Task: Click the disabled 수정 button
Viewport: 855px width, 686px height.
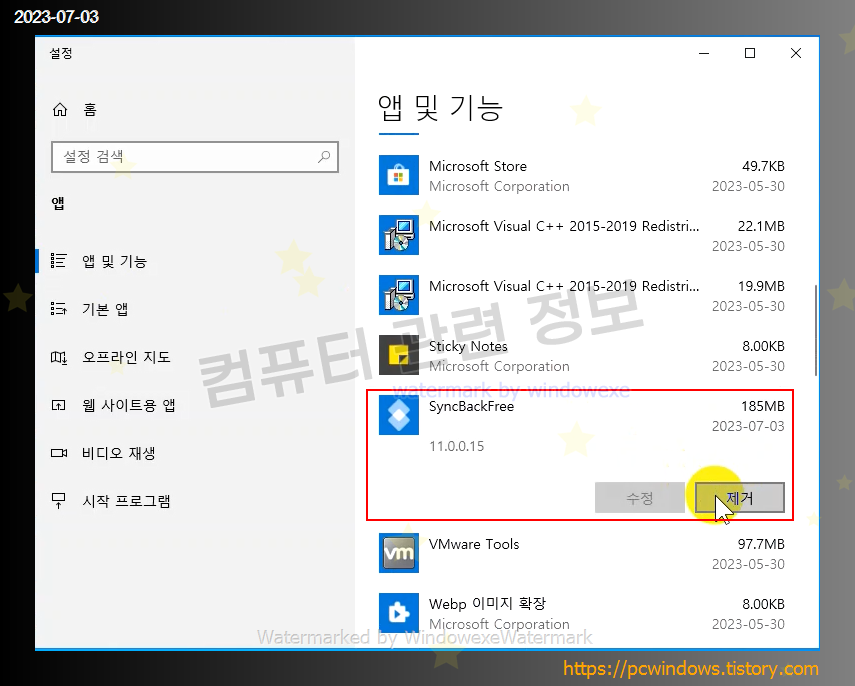Action: [x=640, y=497]
